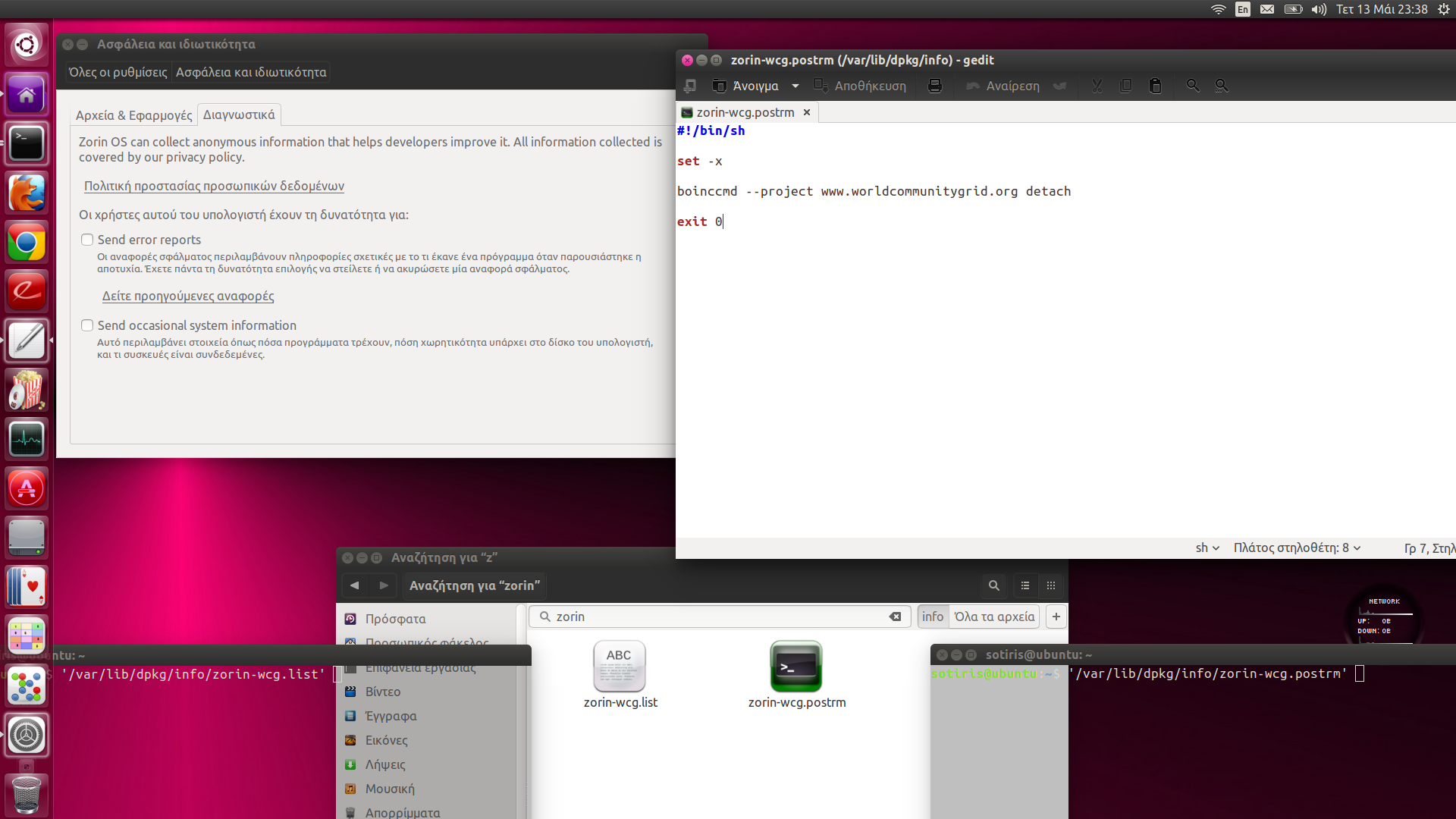Enable Send occasional system information checkbox
Viewport: 1456px width, 819px height.
coord(87,325)
